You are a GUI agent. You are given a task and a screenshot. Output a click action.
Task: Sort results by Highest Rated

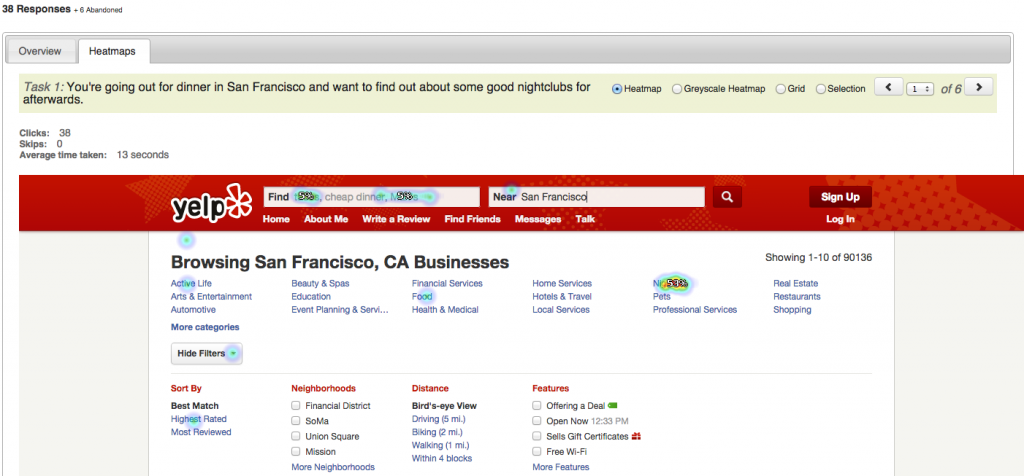(x=199, y=419)
